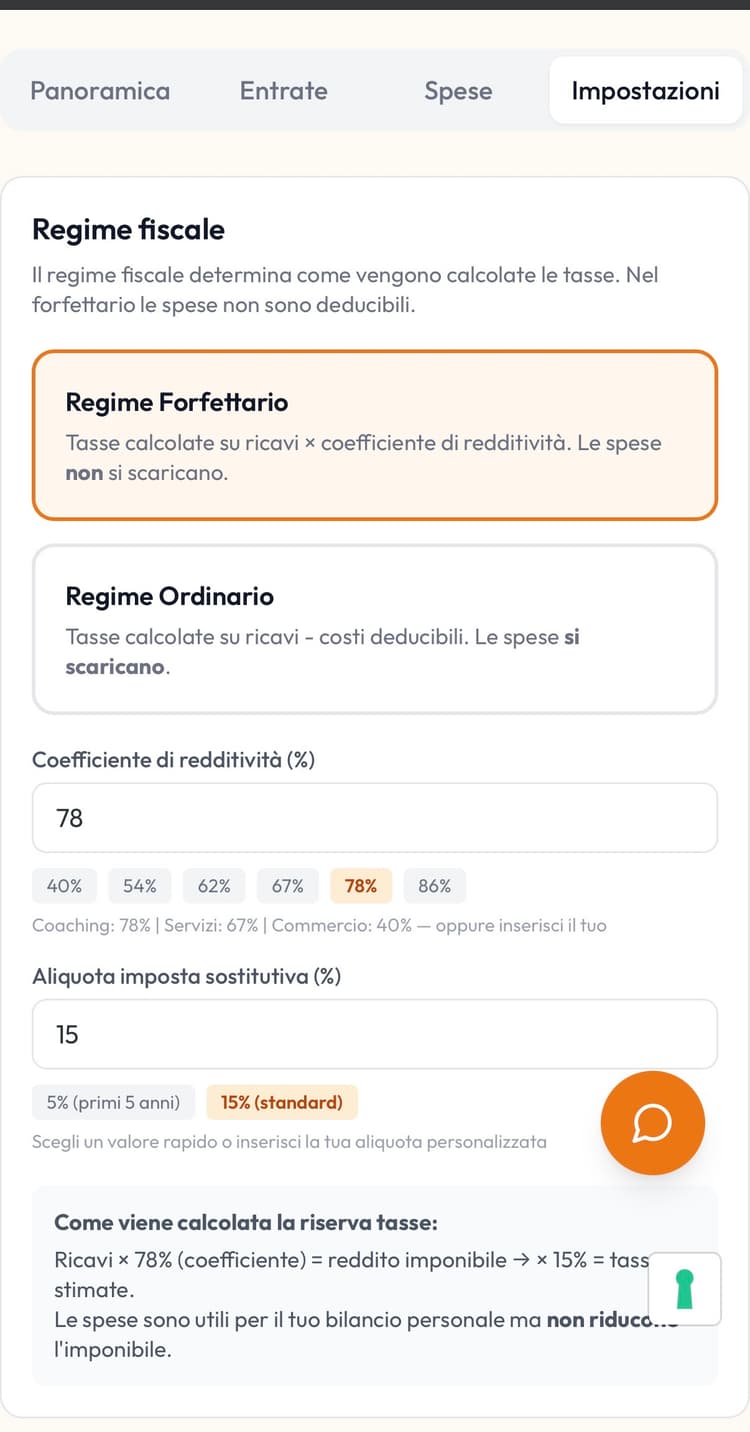Switch to the Panoramica tab
750x1432 pixels.
[100, 91]
